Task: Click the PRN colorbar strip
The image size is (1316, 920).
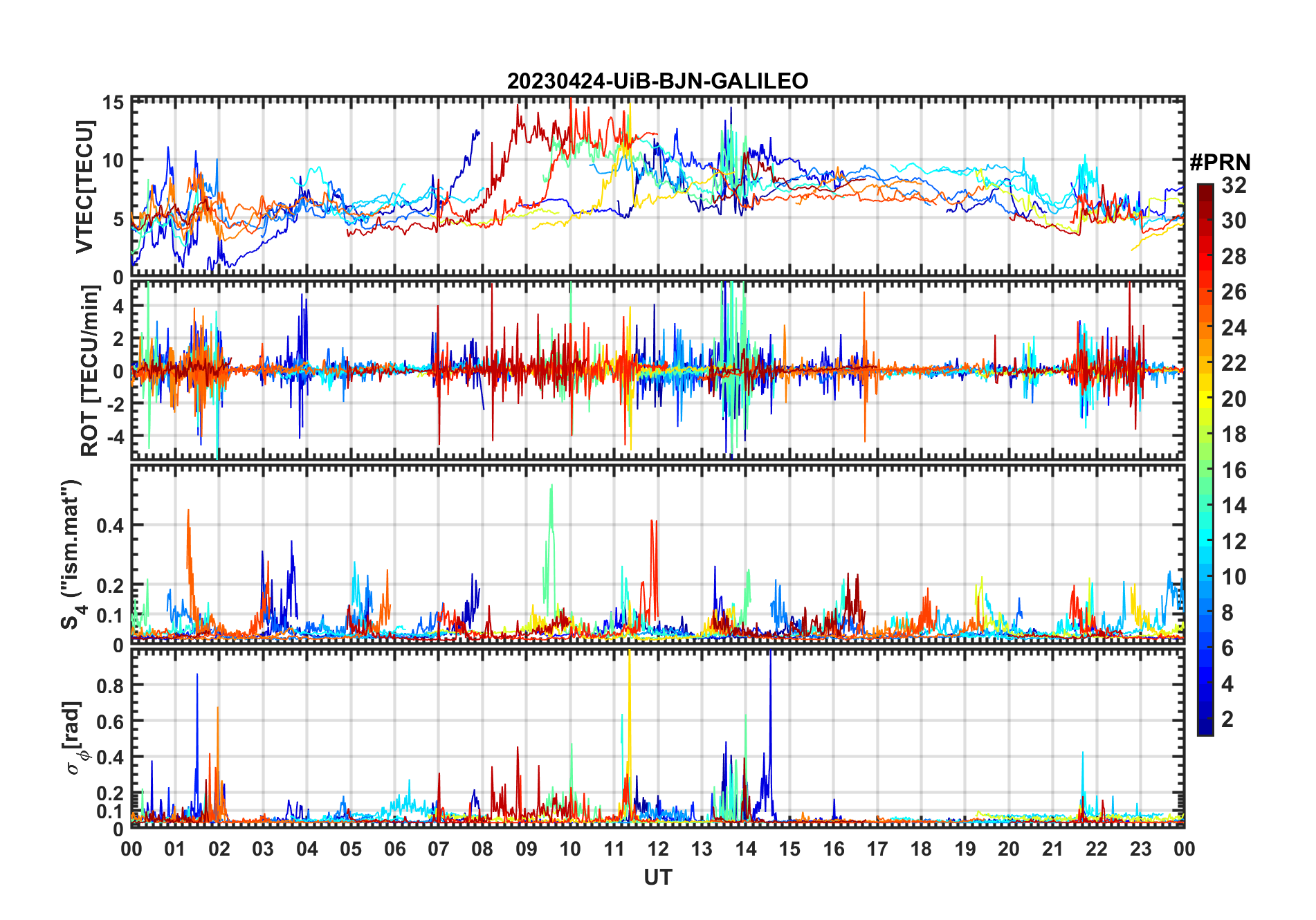Action: coord(1205,459)
